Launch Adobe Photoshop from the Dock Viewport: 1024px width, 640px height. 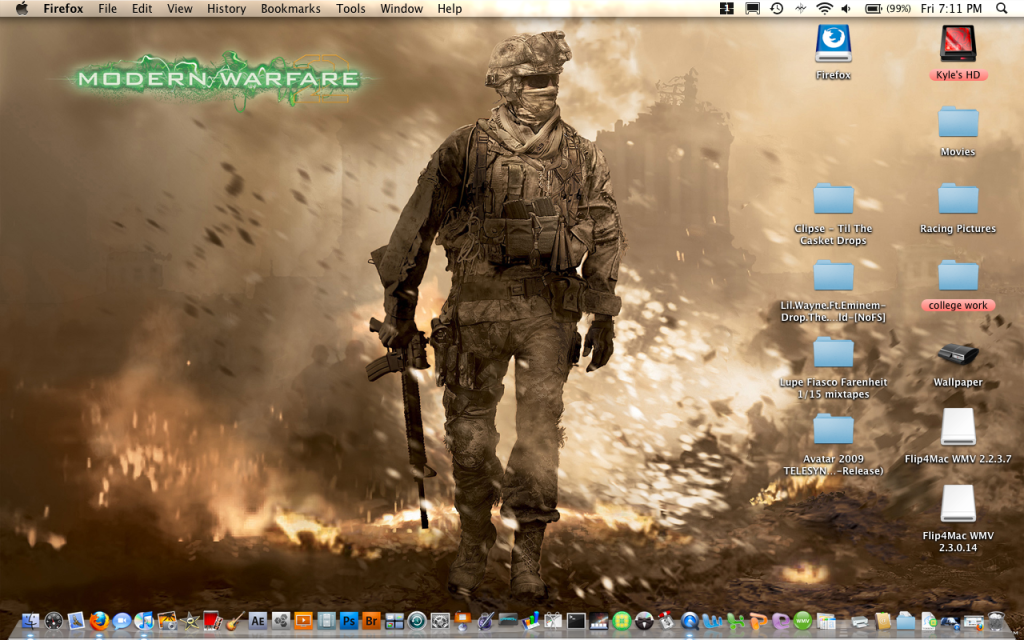tap(349, 620)
